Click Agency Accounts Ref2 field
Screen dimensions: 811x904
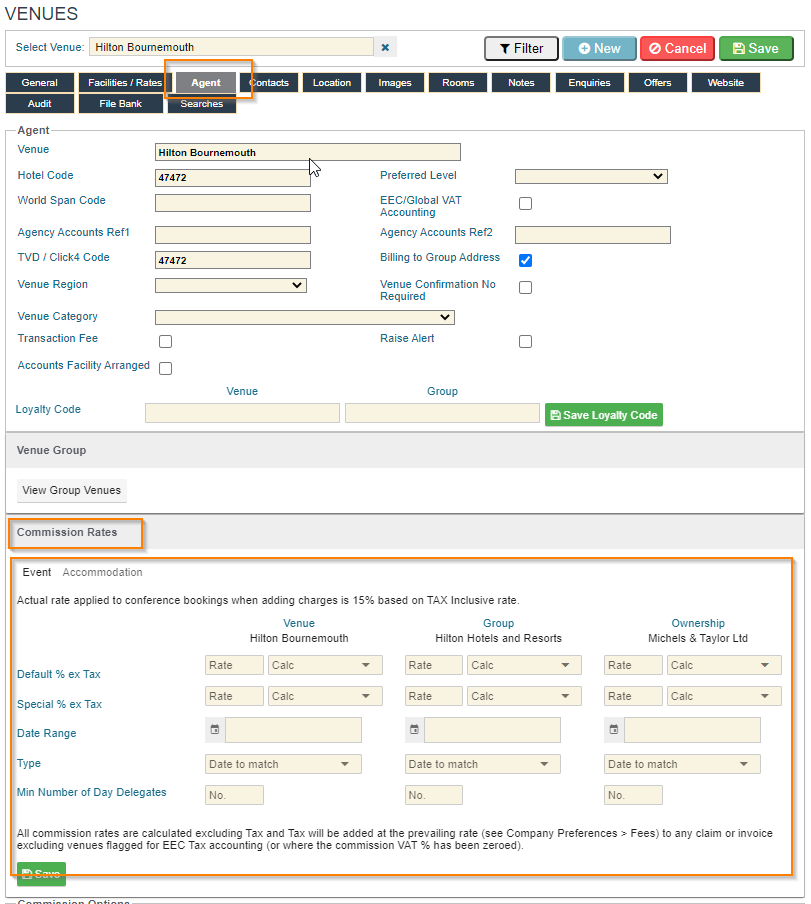[593, 235]
